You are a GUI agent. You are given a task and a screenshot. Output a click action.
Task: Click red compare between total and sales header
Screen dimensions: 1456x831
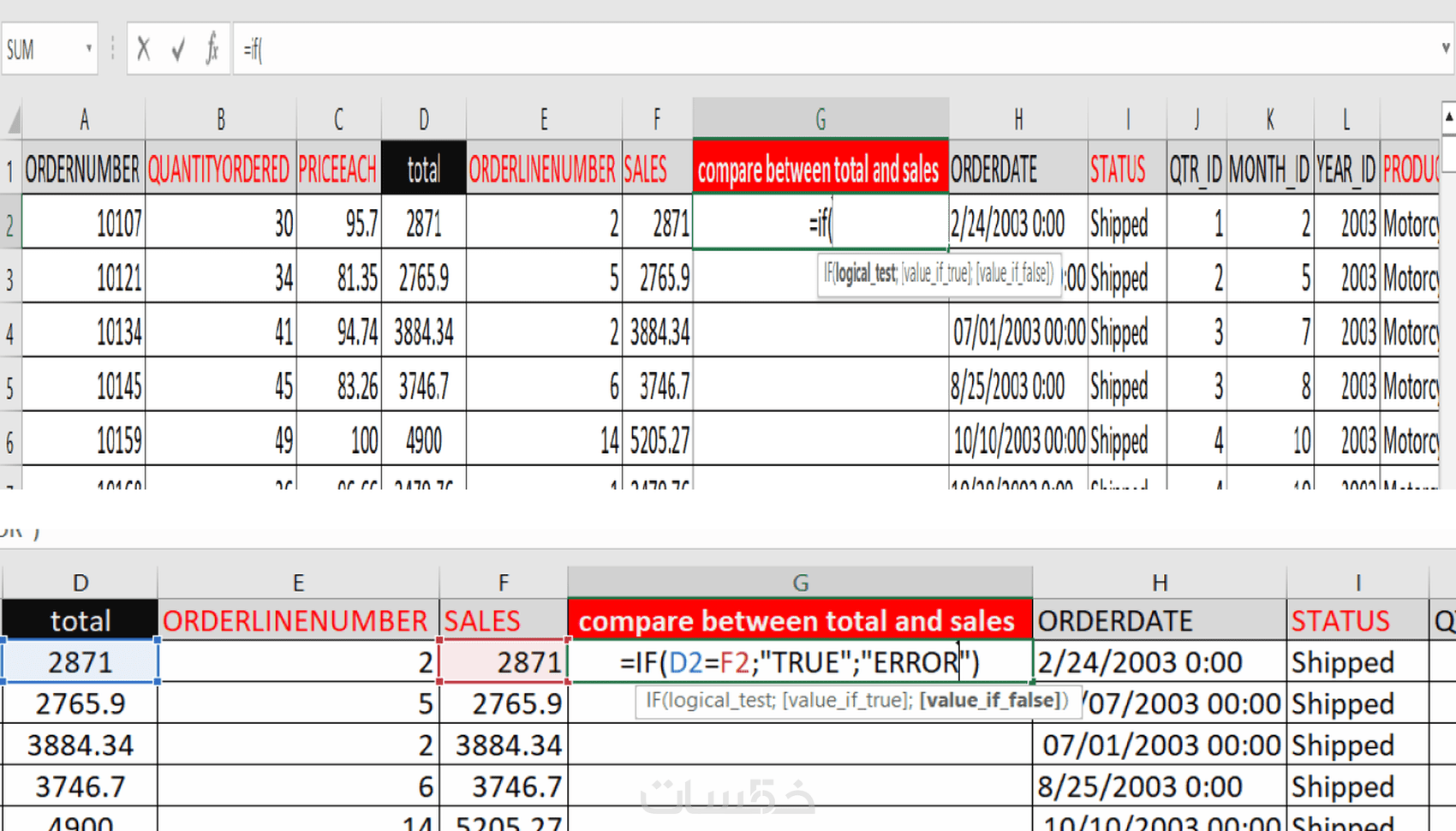pyautogui.click(x=820, y=168)
